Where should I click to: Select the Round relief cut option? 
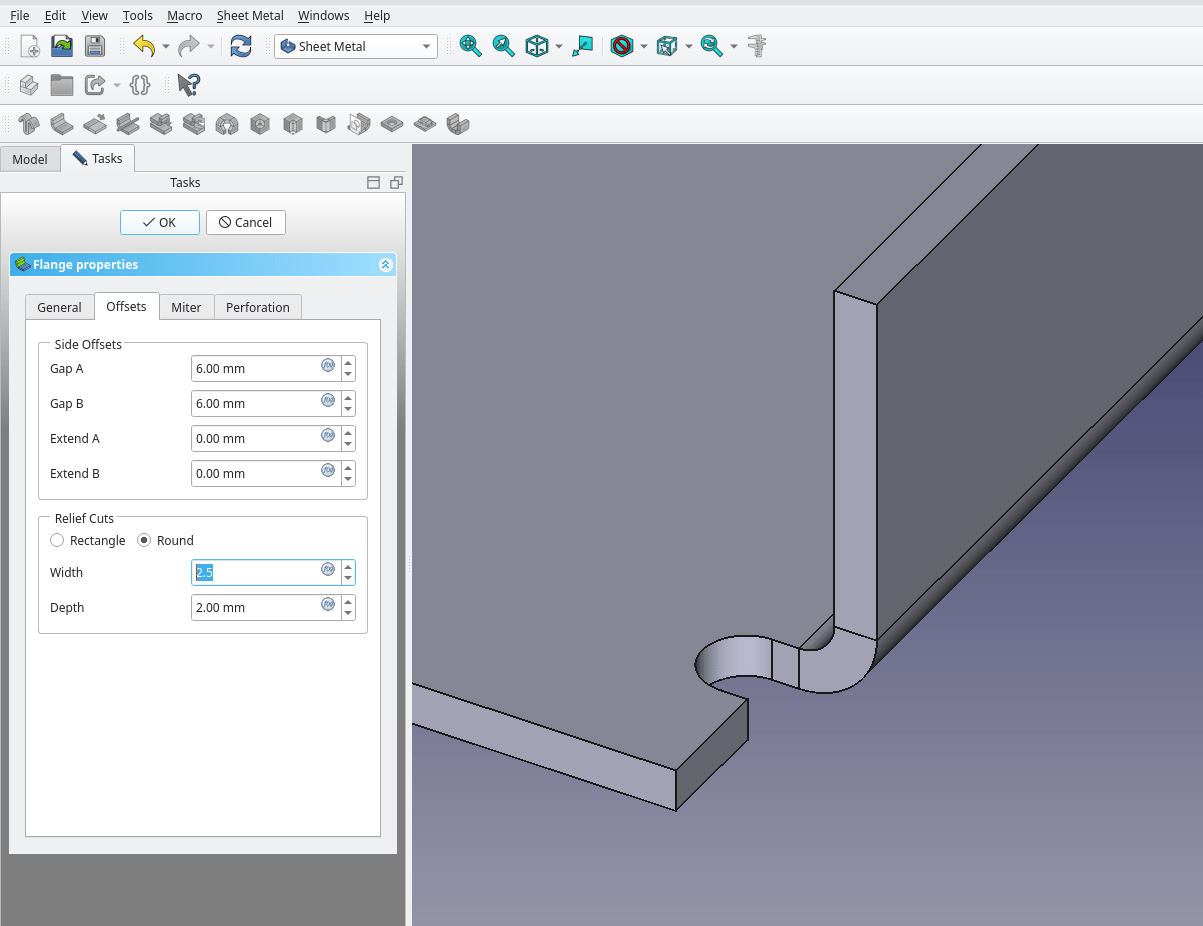point(144,540)
